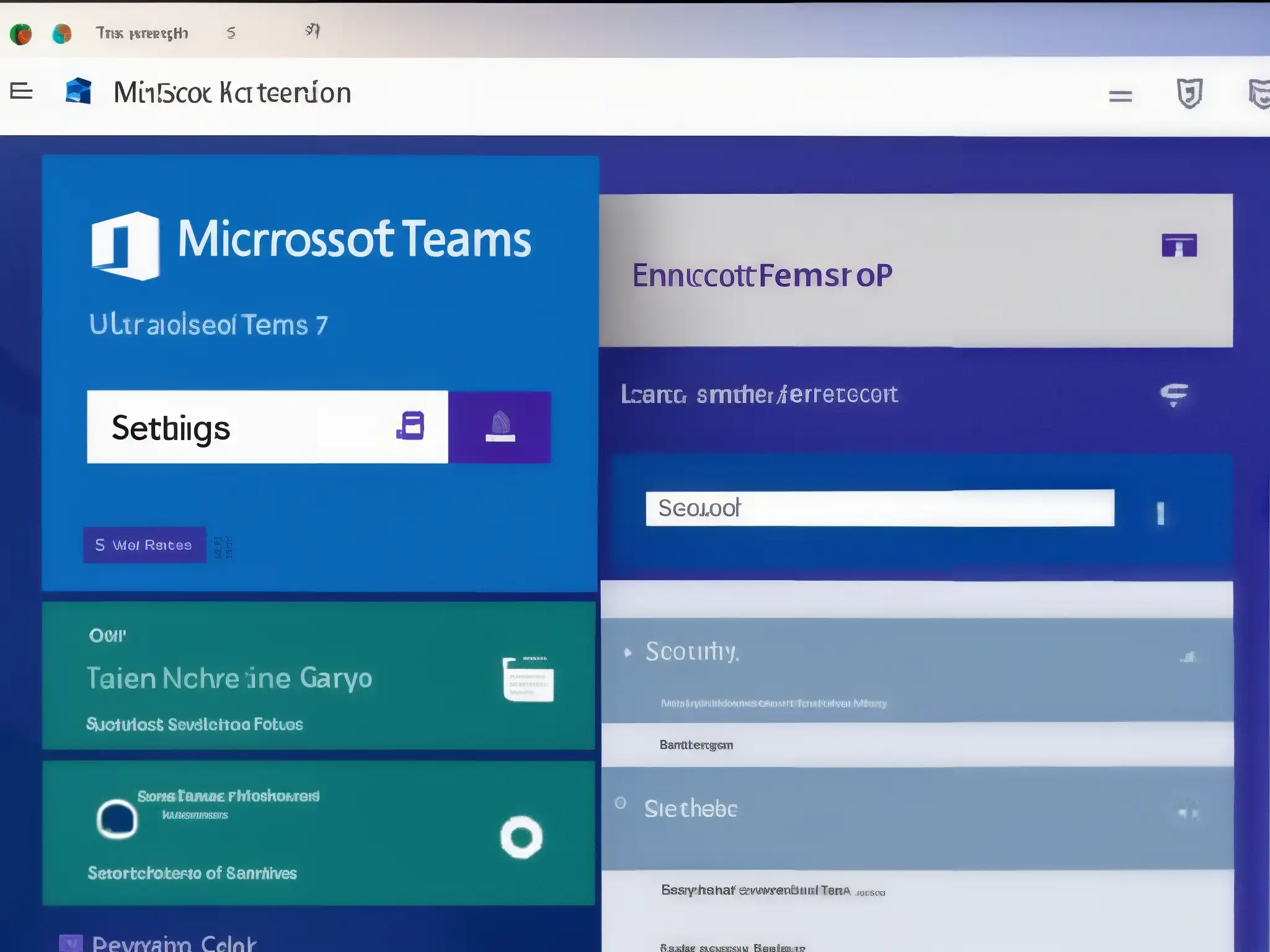Image resolution: width=1270 pixels, height=952 pixels.
Task: Expand the Scotırhy section arrow
Action: click(x=628, y=653)
